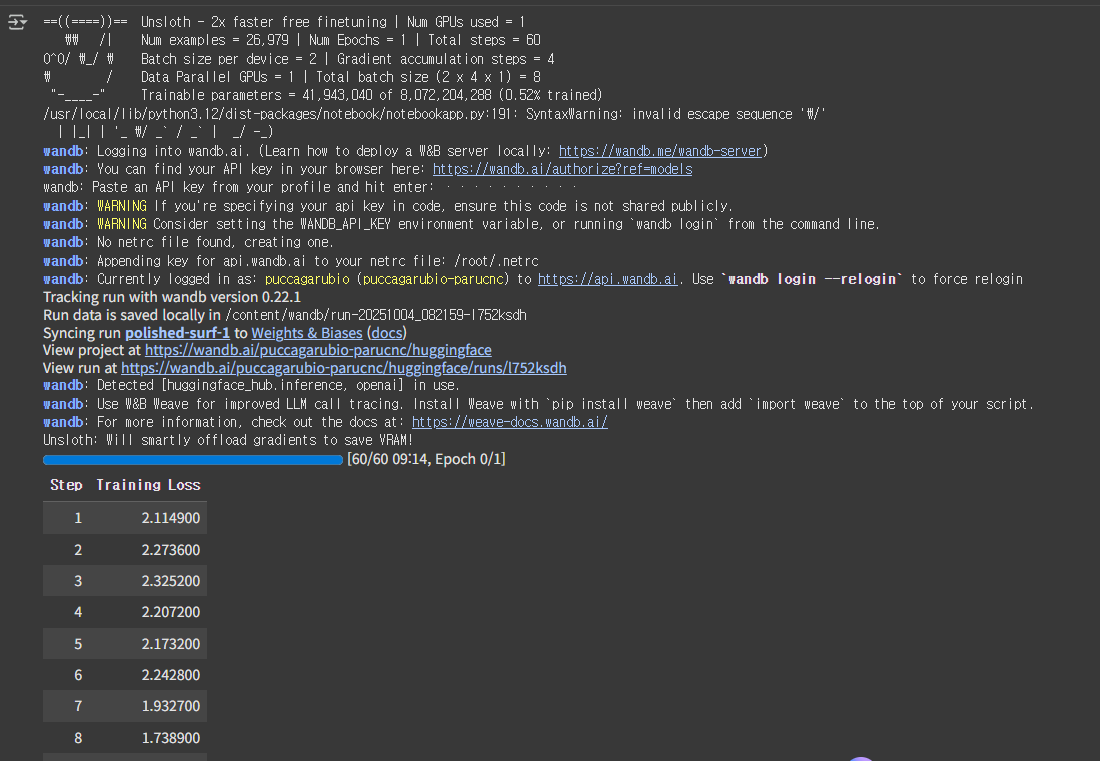The height and width of the screenshot is (761, 1100).
Task: Click step number 1 in loss table
Action: pyautogui.click(x=78, y=518)
